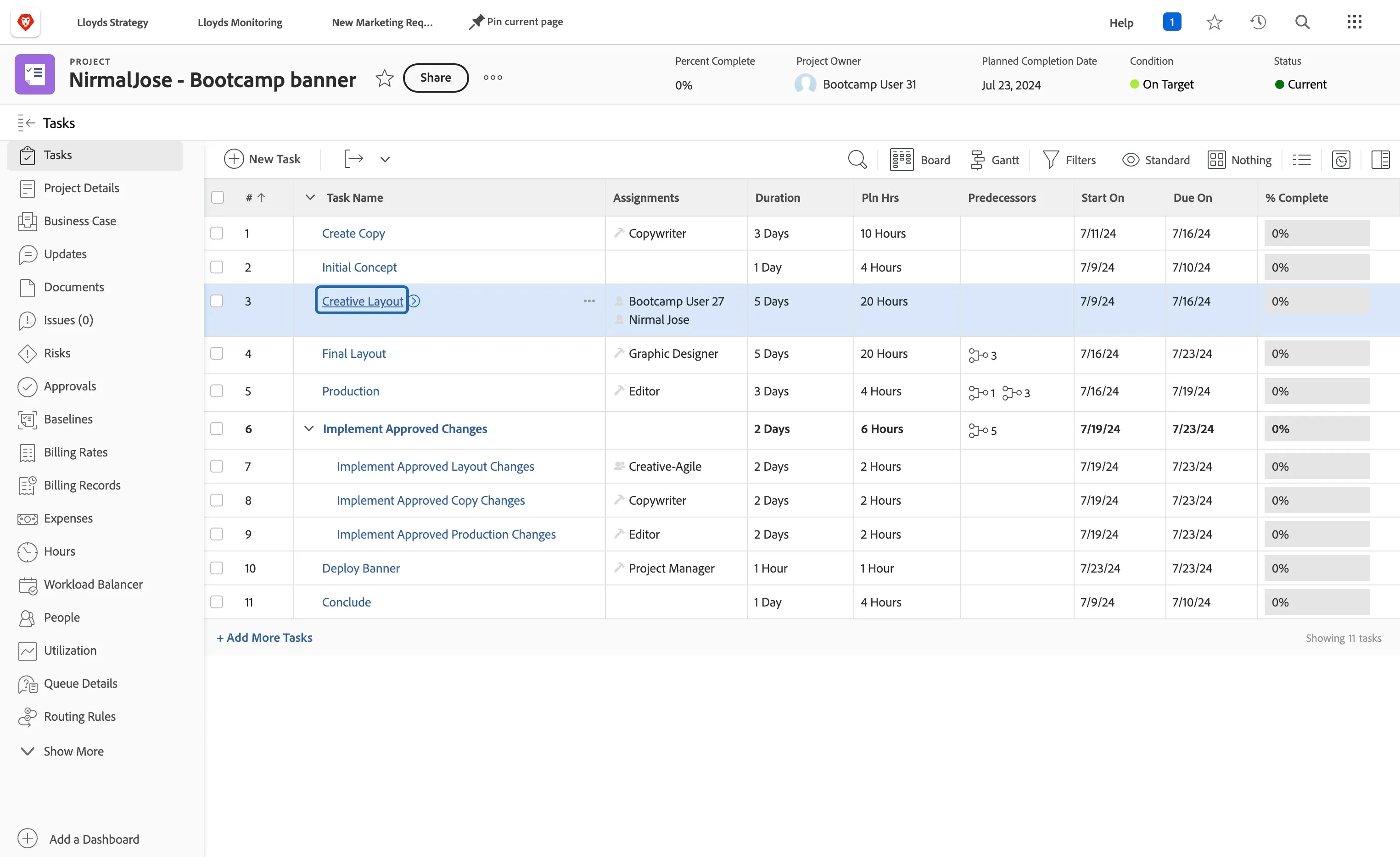Image resolution: width=1400 pixels, height=857 pixels.
Task: Open the notifications badge showing 1
Action: (x=1171, y=22)
